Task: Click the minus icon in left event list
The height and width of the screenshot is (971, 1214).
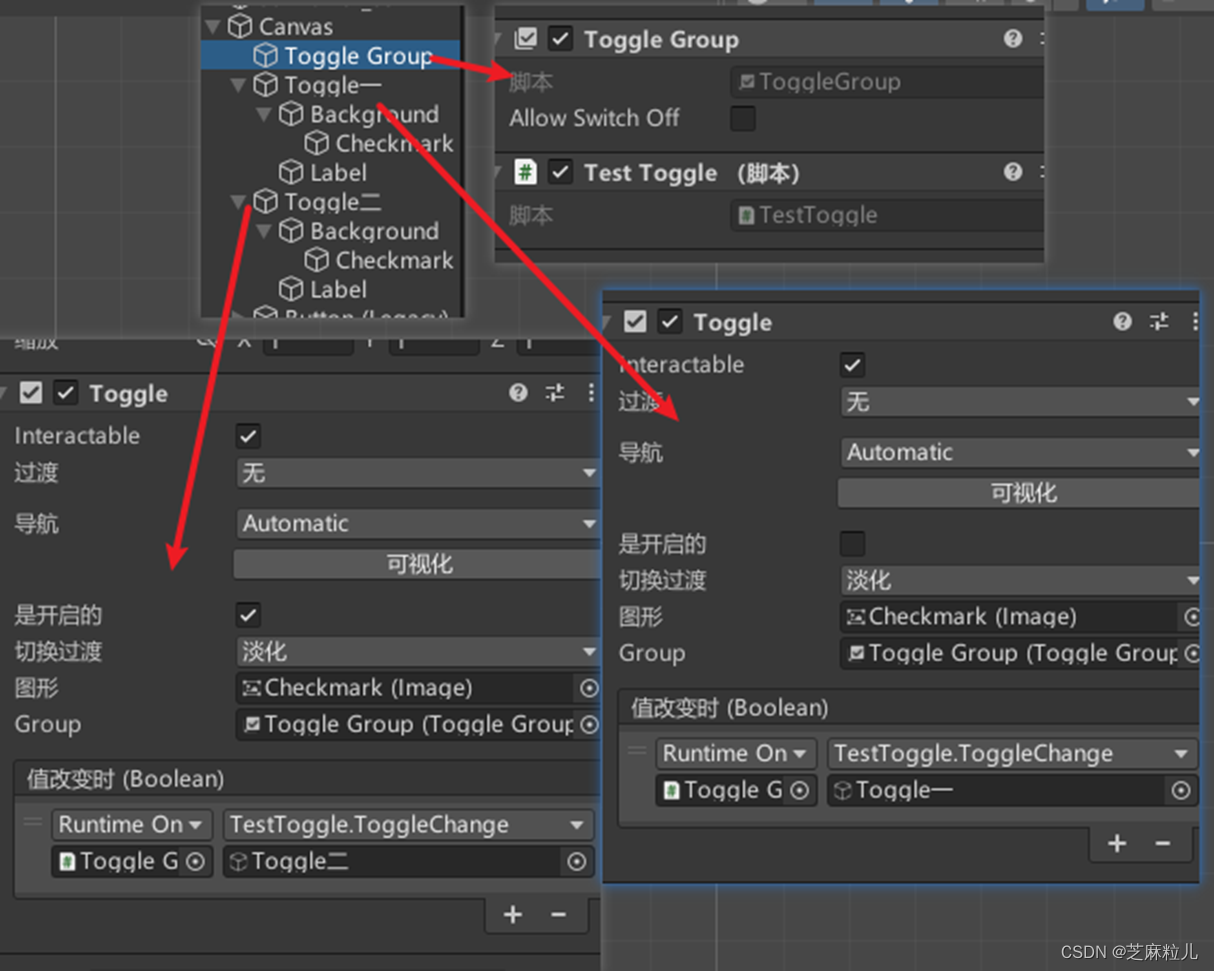Action: tap(558, 914)
